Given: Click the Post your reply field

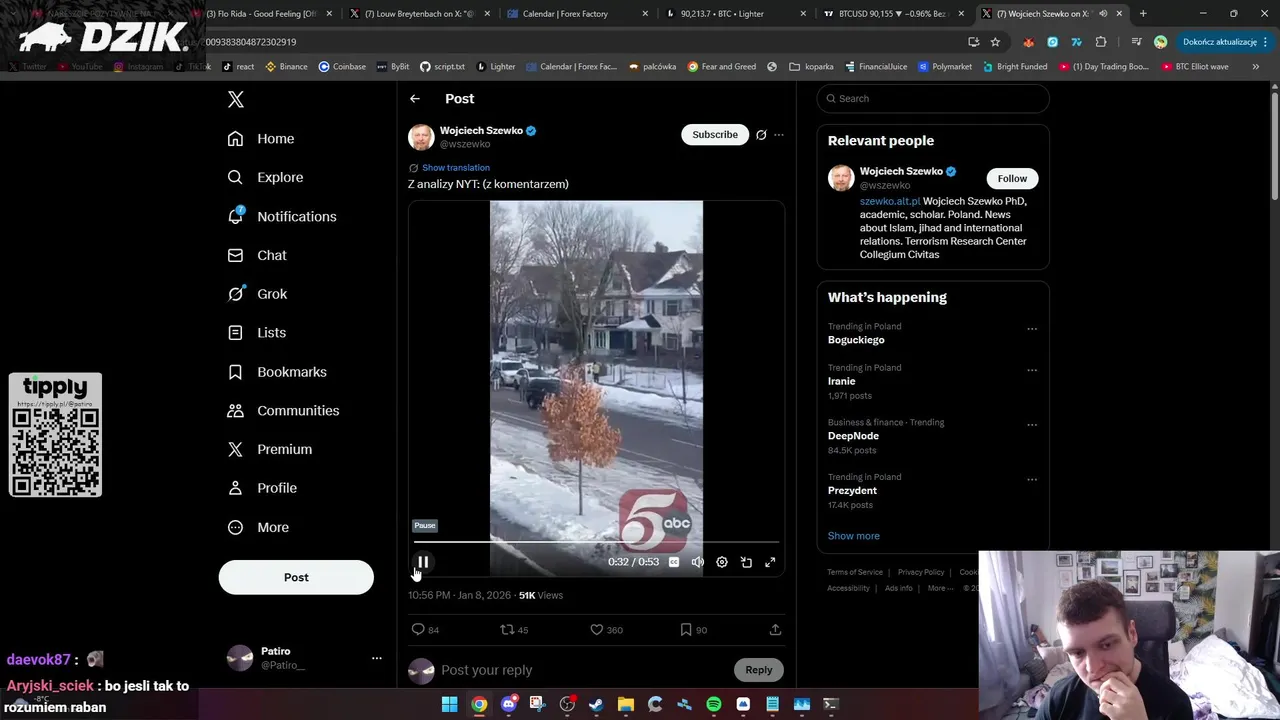Looking at the screenshot, I should click(x=585, y=670).
